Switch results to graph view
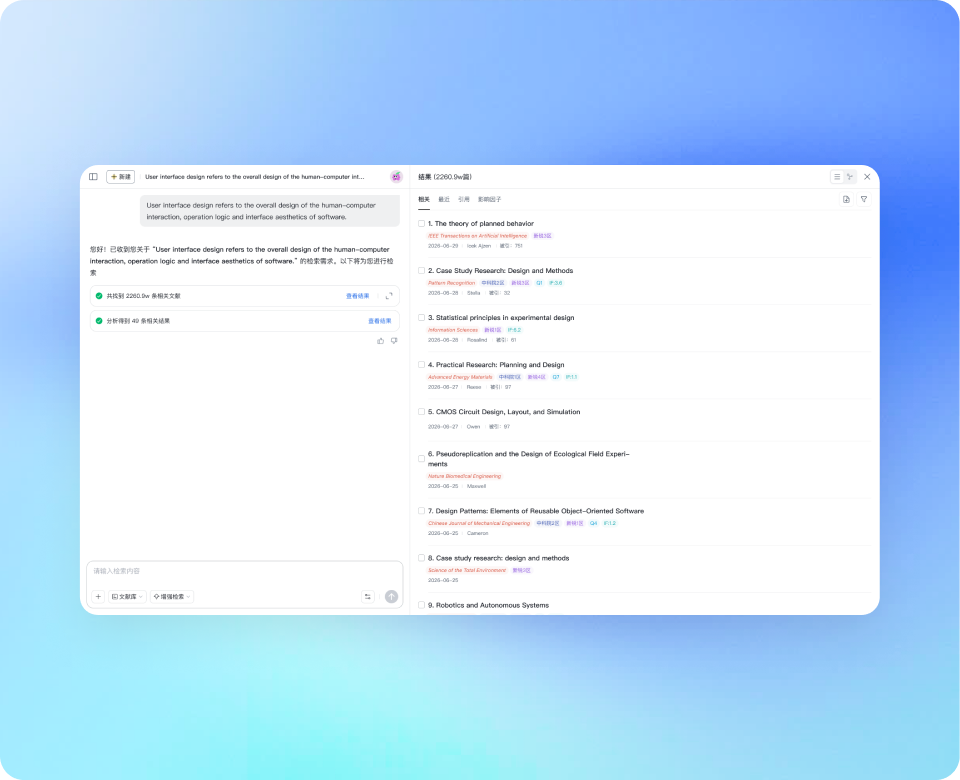The height and width of the screenshot is (780, 960). [x=850, y=177]
